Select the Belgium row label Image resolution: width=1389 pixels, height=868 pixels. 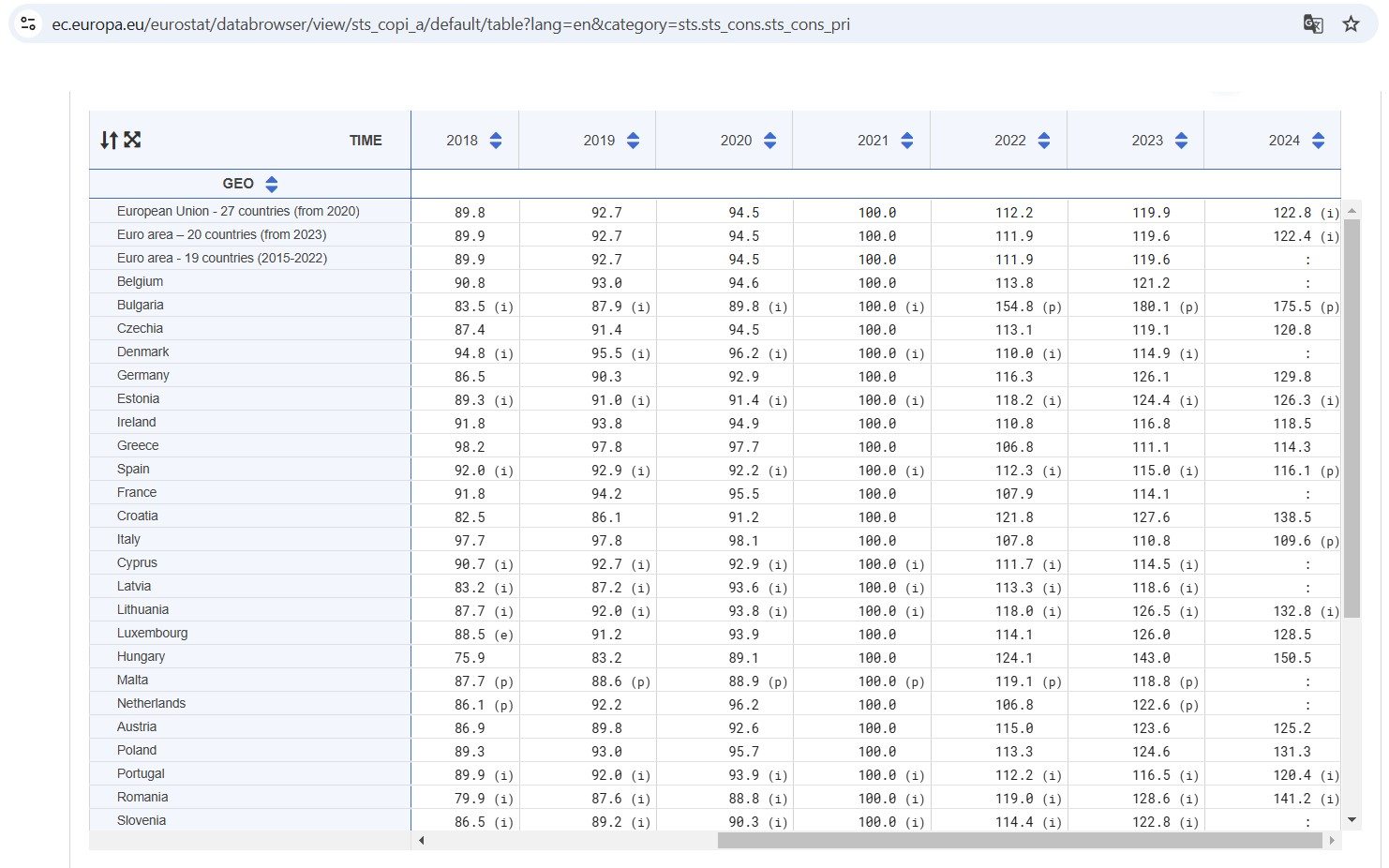[x=140, y=282]
